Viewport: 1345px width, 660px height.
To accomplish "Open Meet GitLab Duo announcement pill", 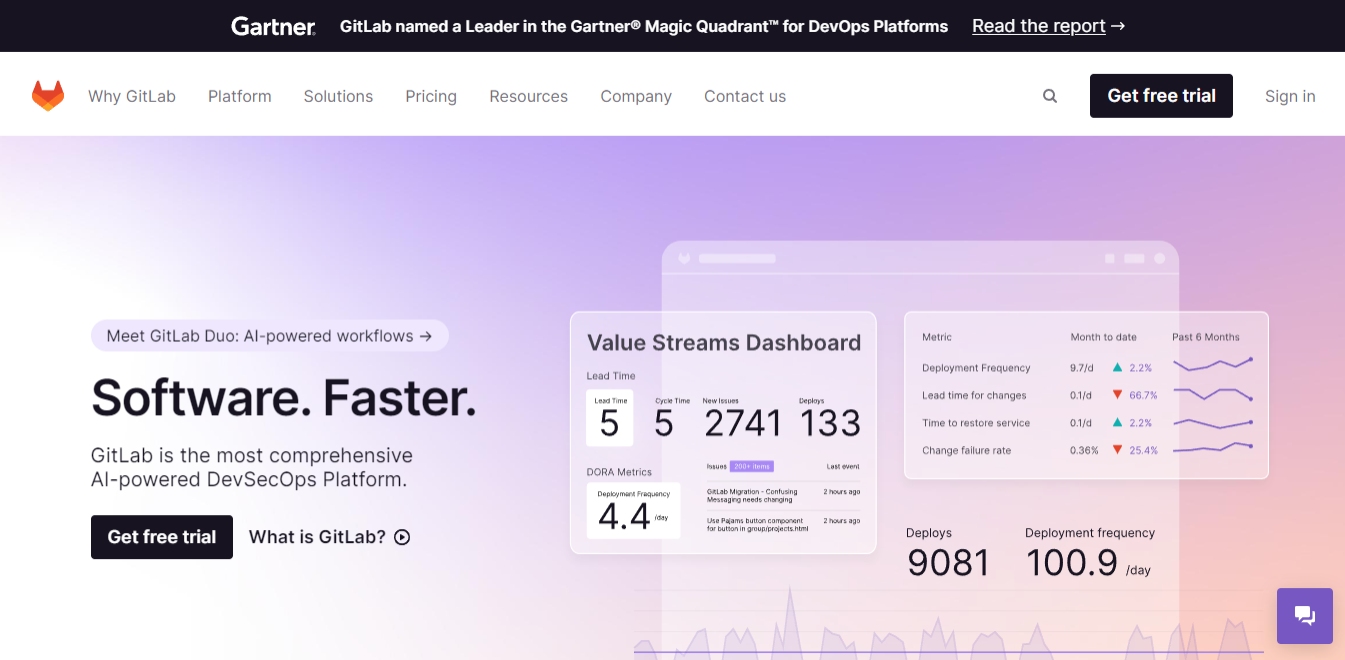I will click(270, 336).
